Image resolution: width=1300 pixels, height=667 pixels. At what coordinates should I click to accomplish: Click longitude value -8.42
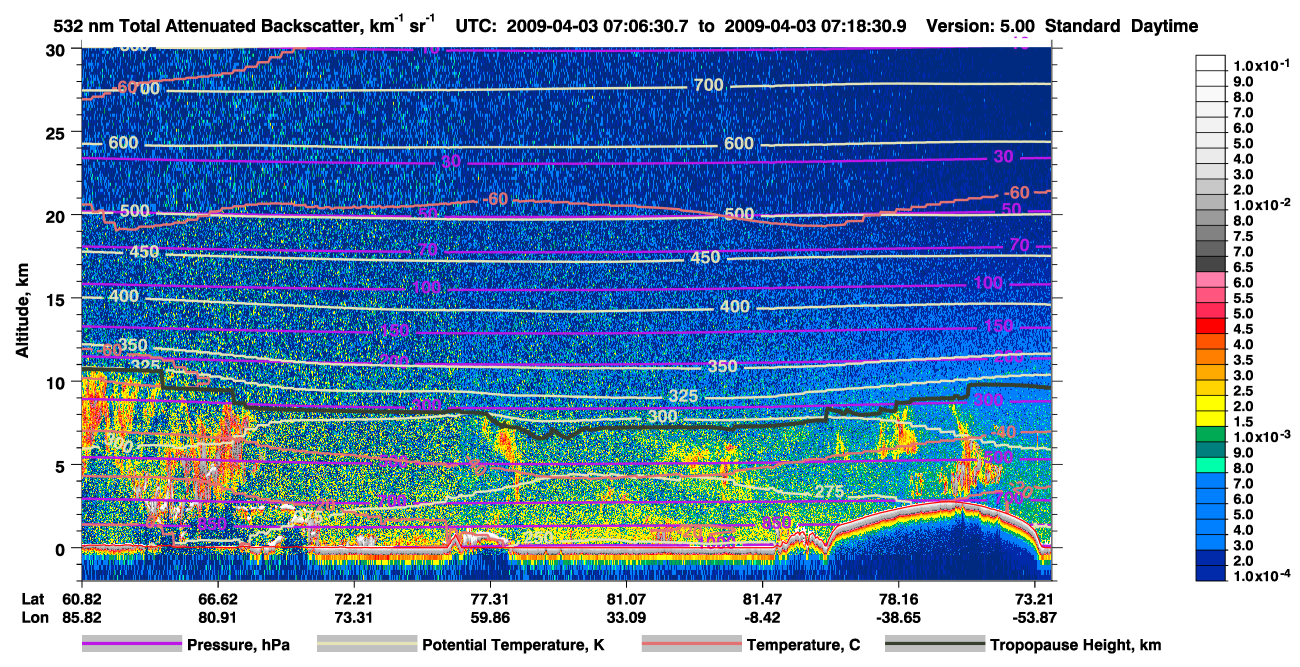point(762,617)
